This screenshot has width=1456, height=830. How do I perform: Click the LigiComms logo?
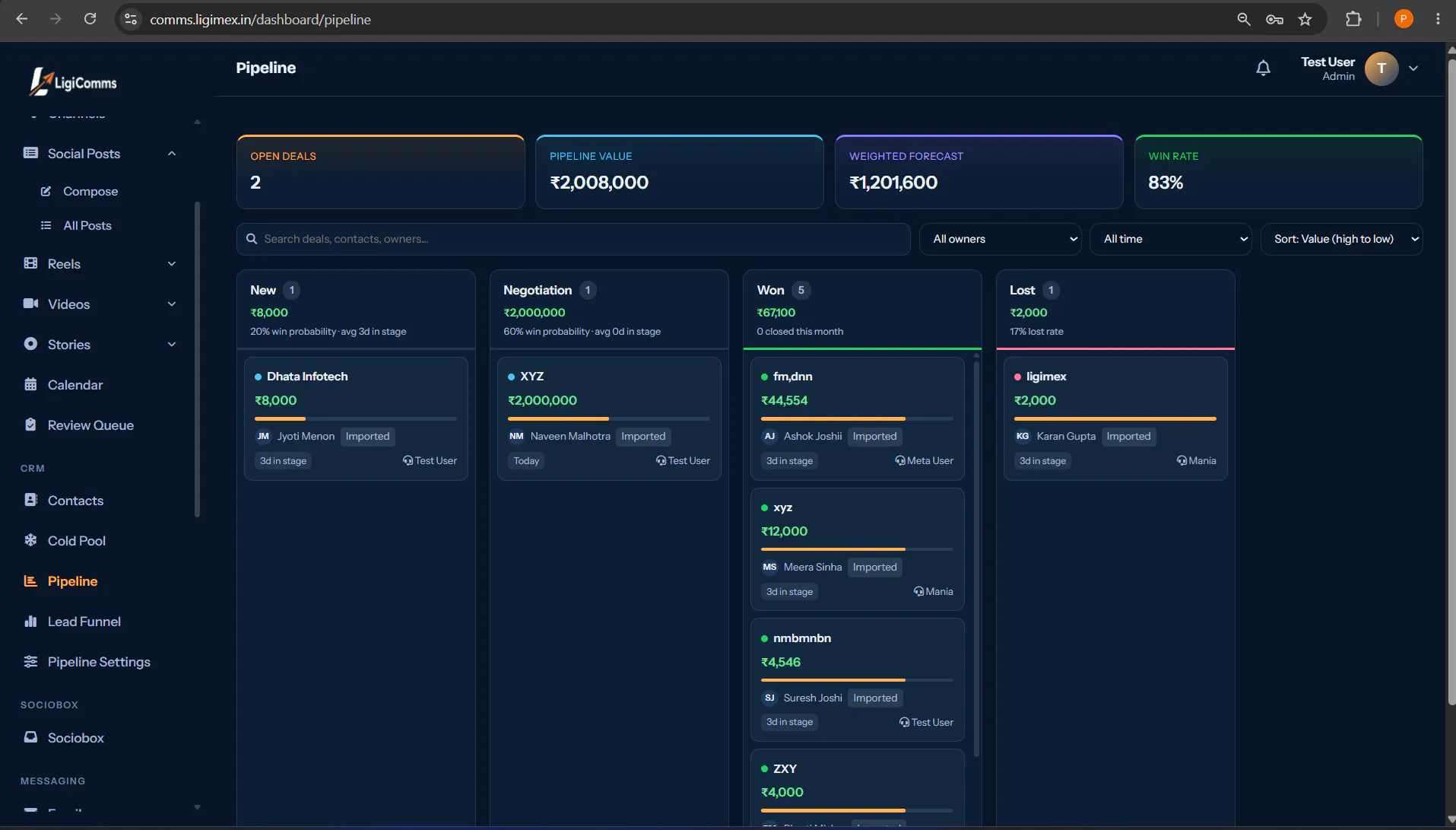[x=73, y=81]
